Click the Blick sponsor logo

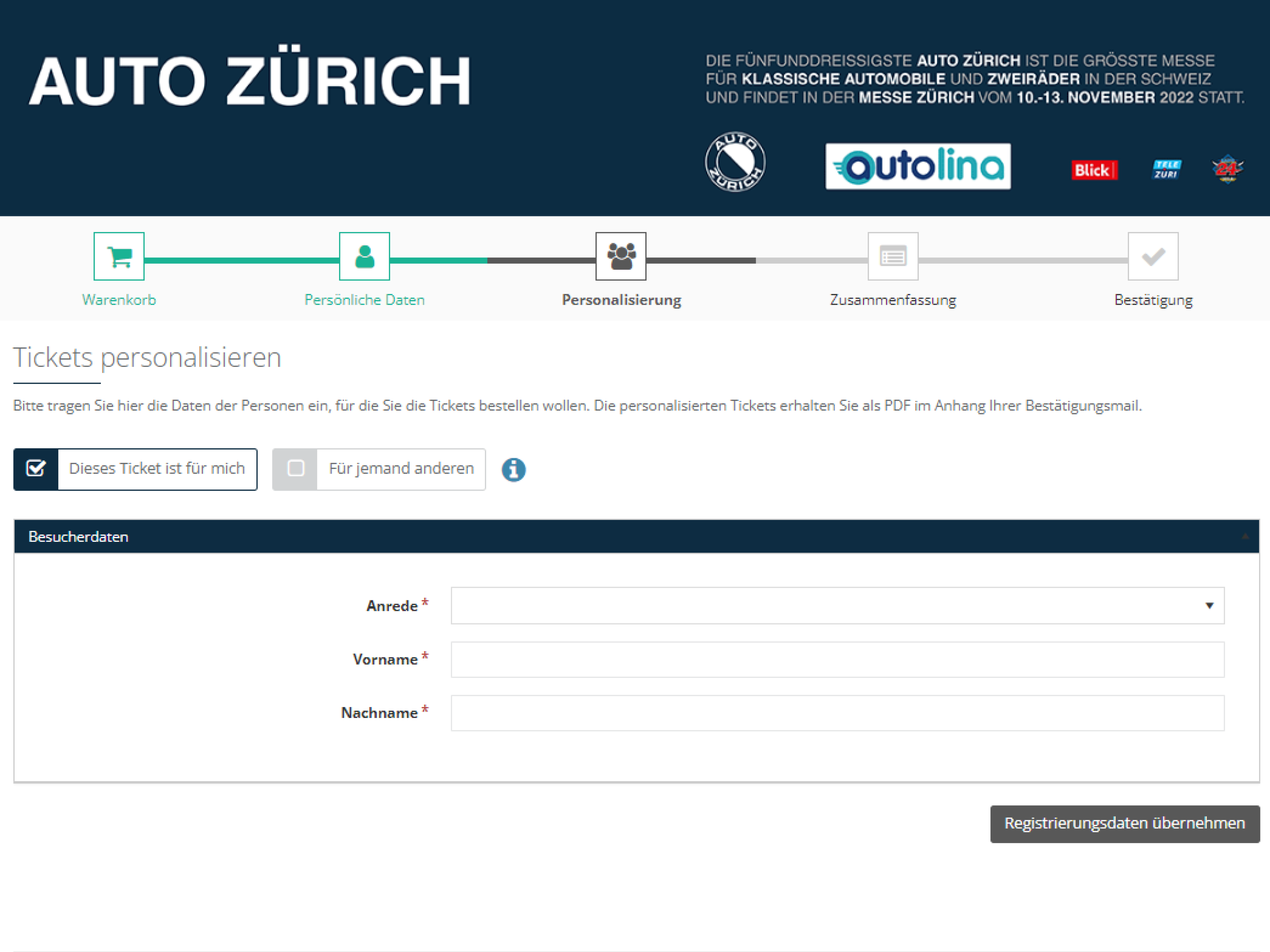(x=1094, y=170)
